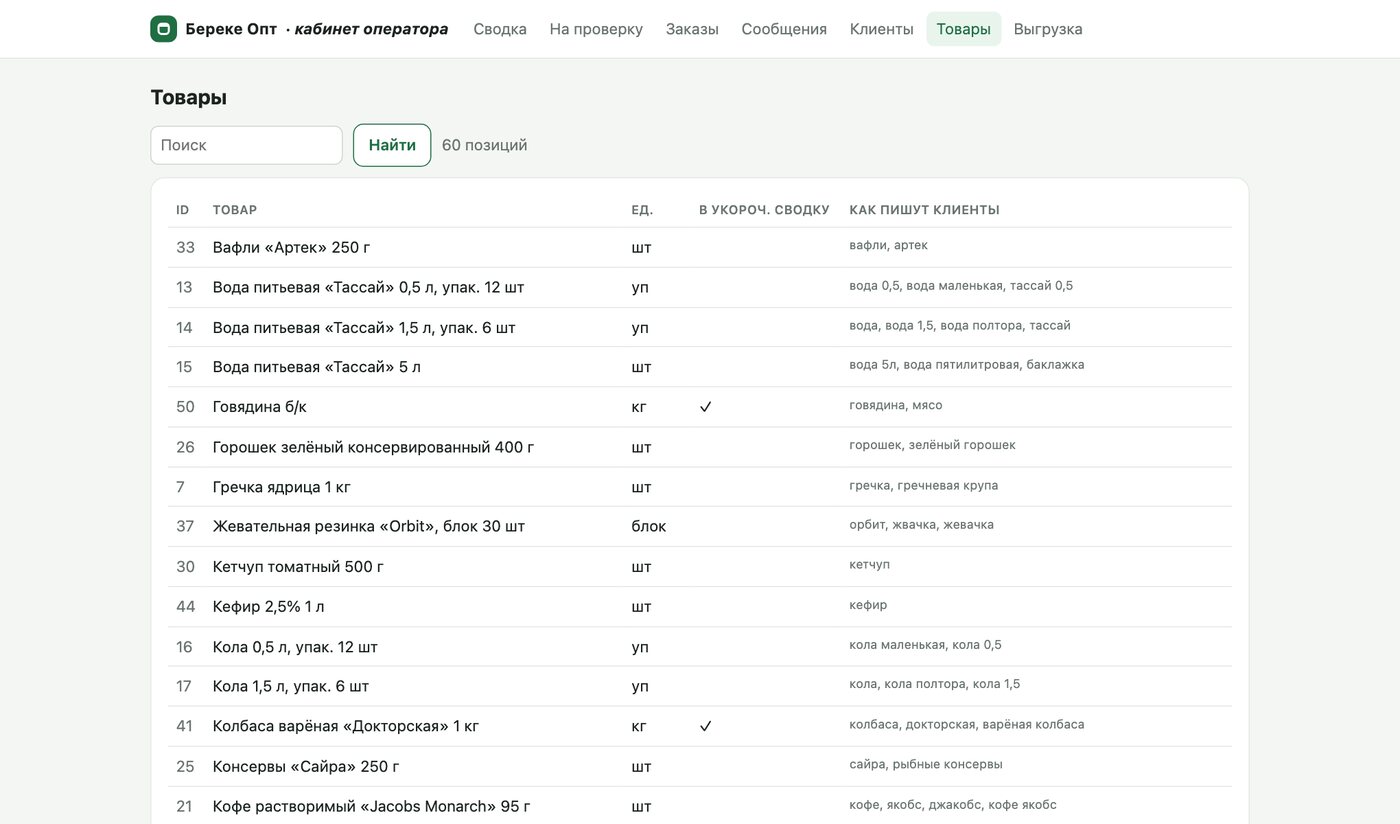Click aliases "говядина, мясо"
Screen dimensions: 1400x824
point(896,405)
